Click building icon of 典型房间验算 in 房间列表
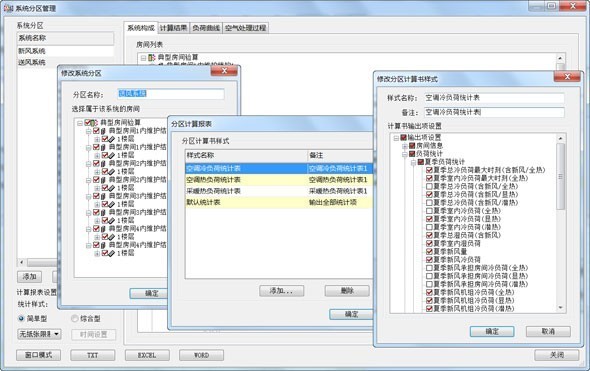Screen dimensions: 590x371 152,58
